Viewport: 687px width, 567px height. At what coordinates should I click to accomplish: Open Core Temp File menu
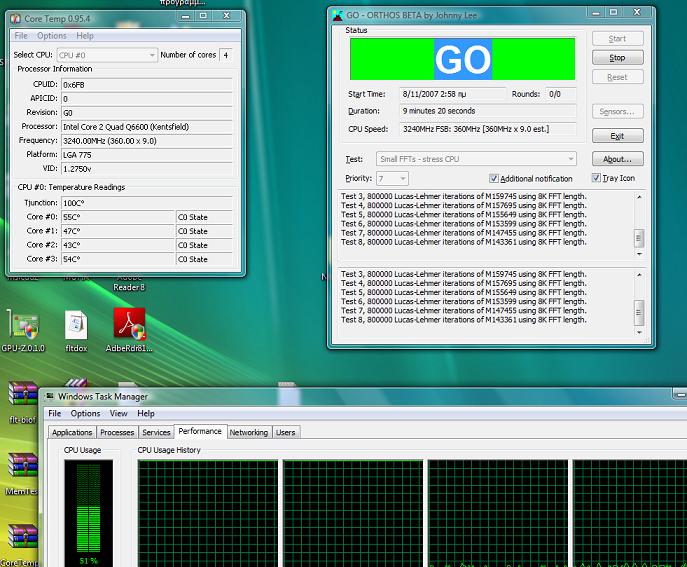click(x=21, y=36)
